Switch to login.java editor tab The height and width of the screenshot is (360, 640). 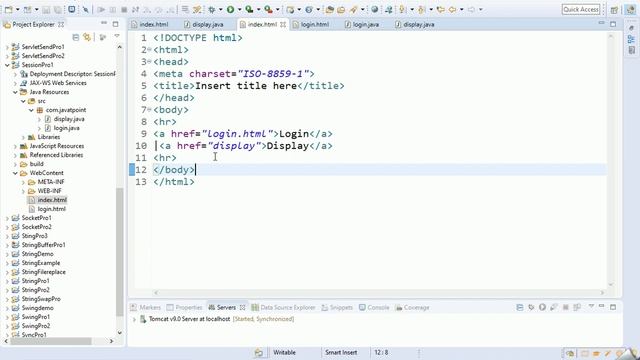(x=362, y=24)
